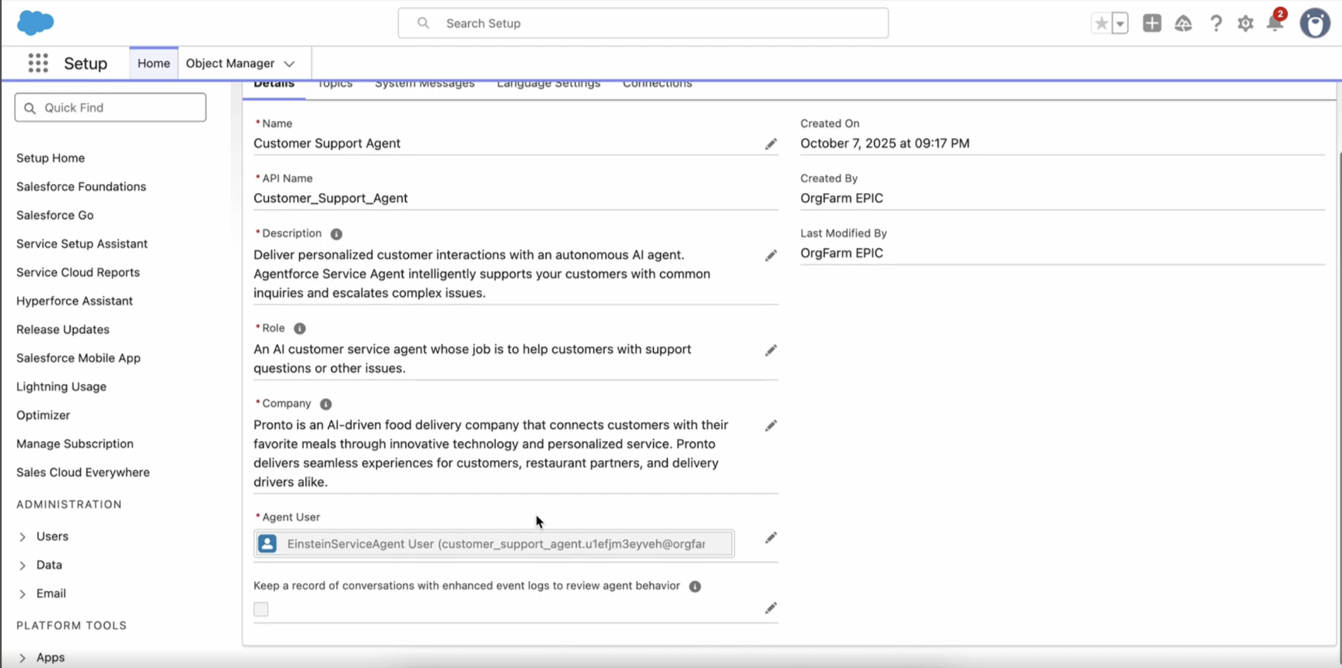The image size is (1342, 668).
Task: Open the Trailhead guidance icon
Action: [1183, 23]
